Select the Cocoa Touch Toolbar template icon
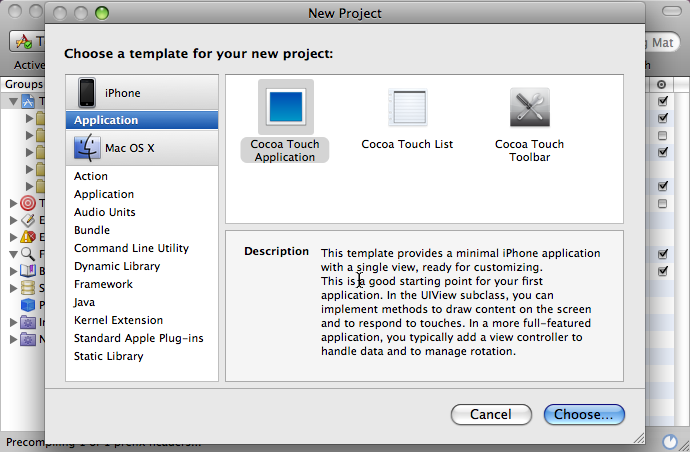690x452 pixels. (530, 107)
